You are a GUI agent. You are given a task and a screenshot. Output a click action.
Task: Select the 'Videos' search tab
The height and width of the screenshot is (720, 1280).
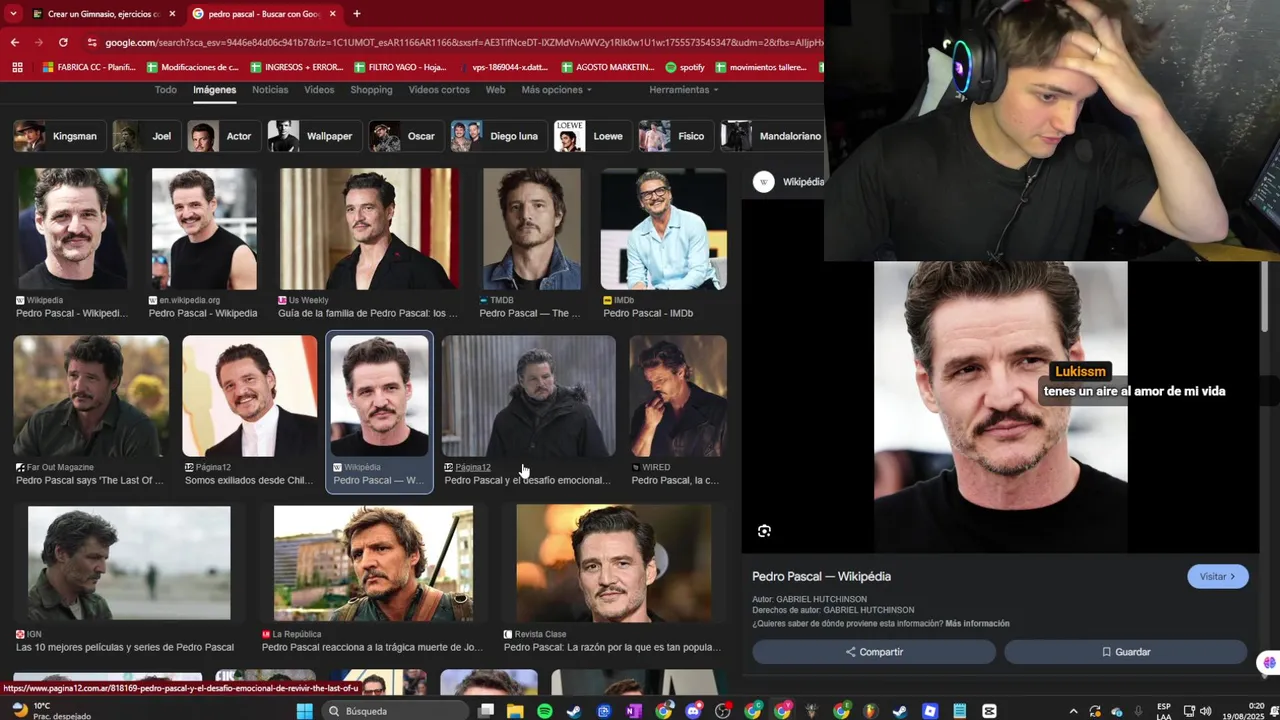tap(319, 90)
